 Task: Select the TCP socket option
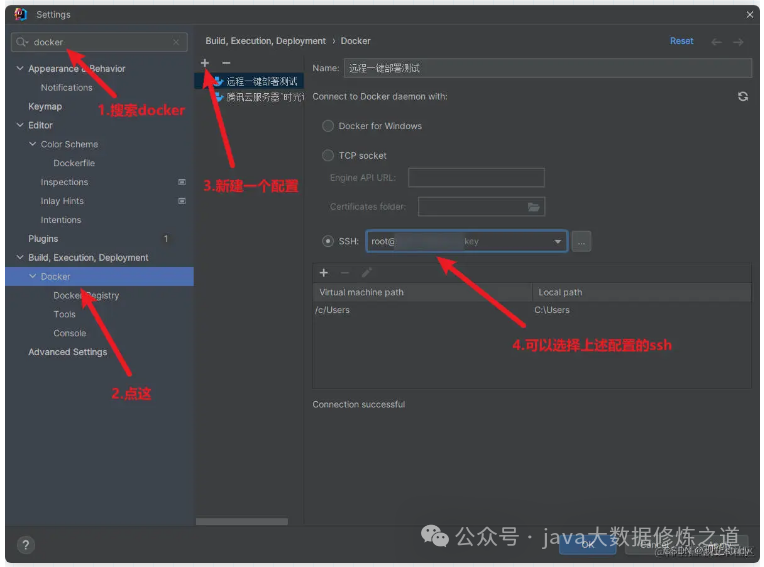click(x=328, y=155)
